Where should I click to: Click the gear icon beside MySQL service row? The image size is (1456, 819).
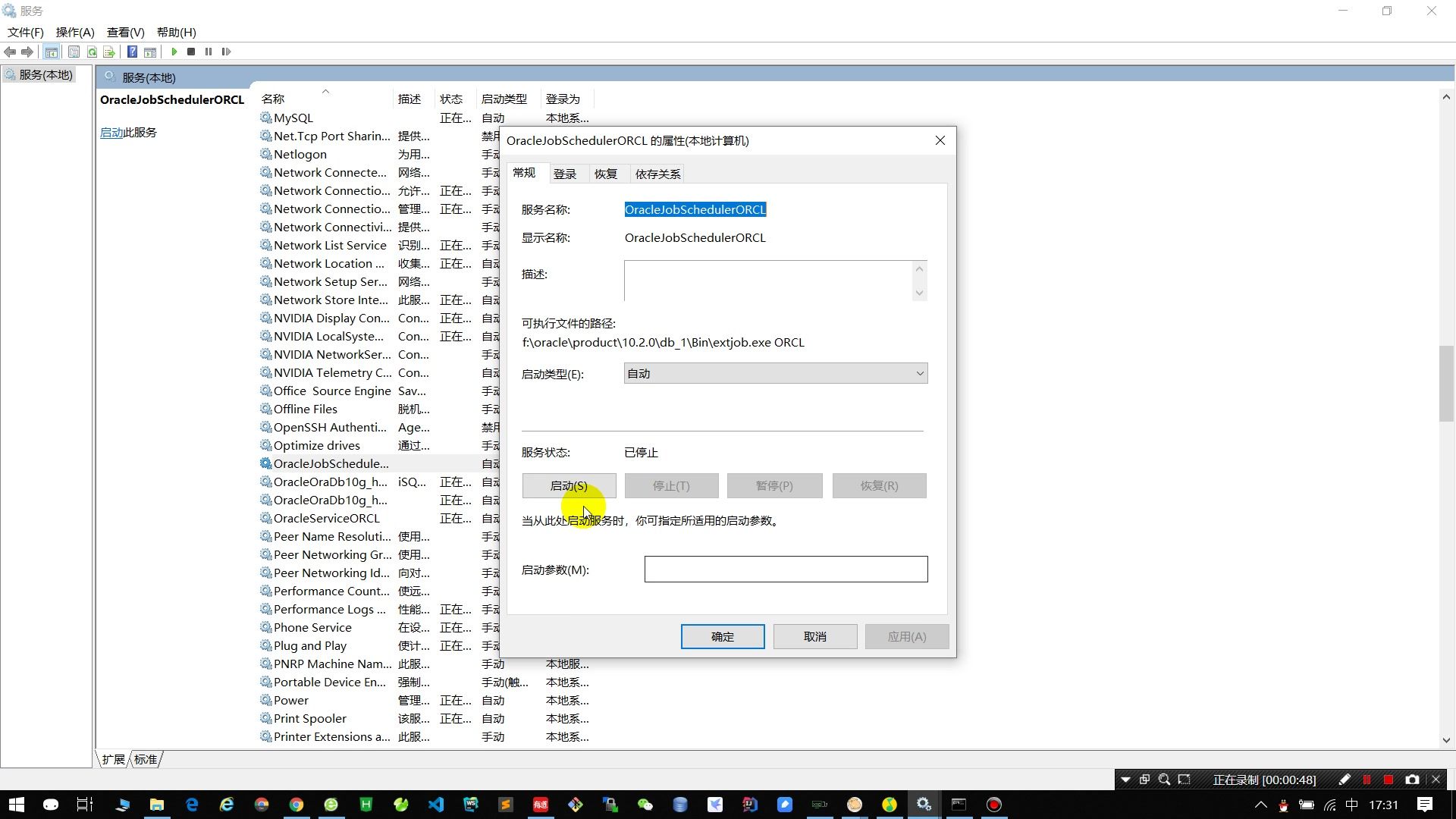[x=266, y=118]
